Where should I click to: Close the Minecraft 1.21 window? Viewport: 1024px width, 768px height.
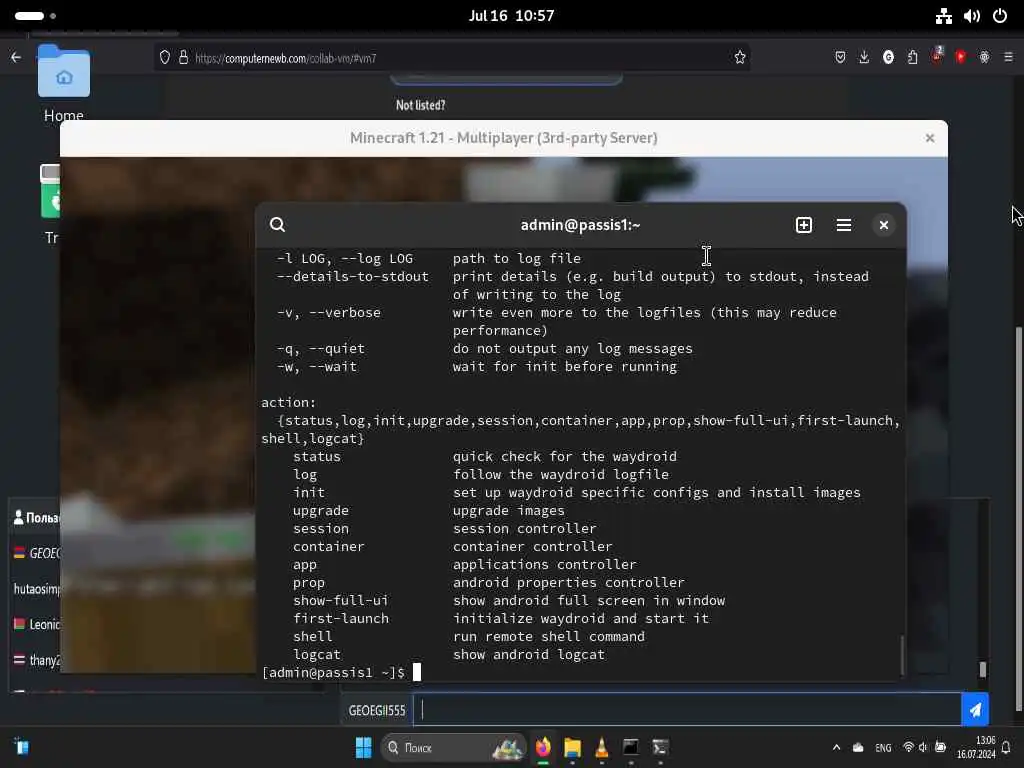(930, 138)
